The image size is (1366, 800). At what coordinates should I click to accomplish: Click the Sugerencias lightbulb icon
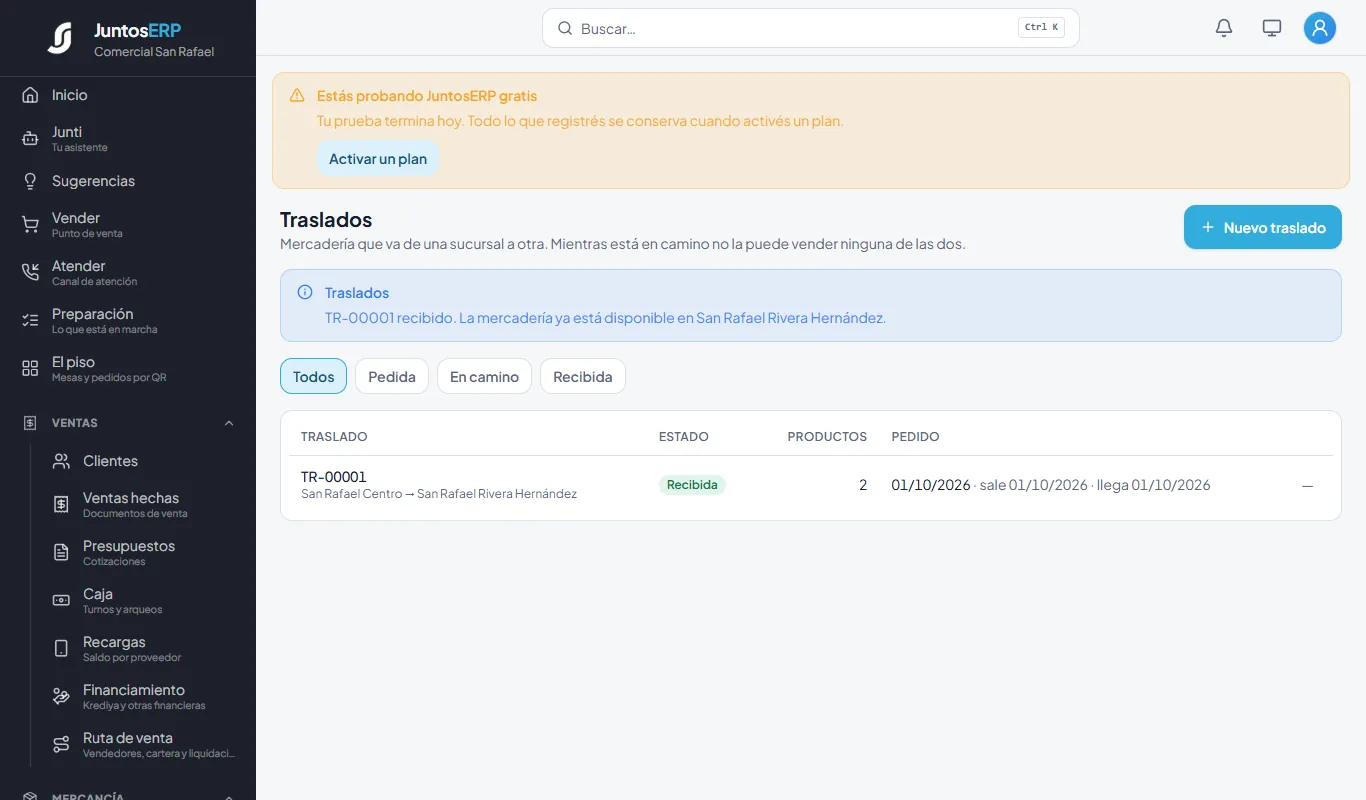tap(30, 181)
